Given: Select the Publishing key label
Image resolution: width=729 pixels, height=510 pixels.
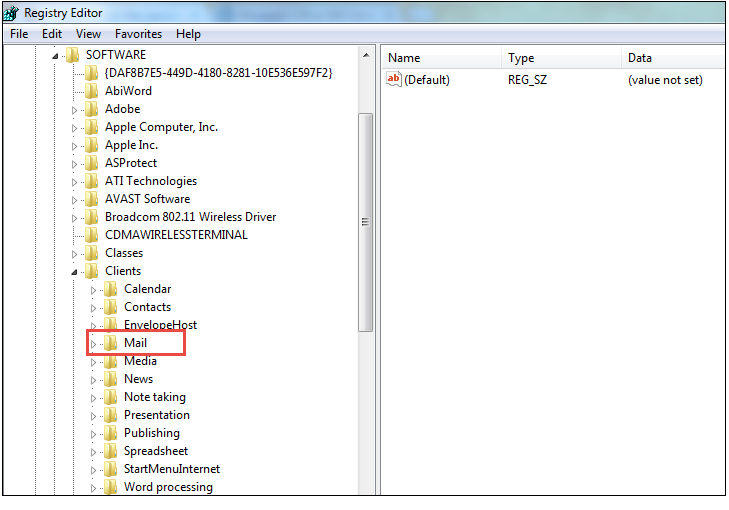Looking at the screenshot, I should [152, 433].
